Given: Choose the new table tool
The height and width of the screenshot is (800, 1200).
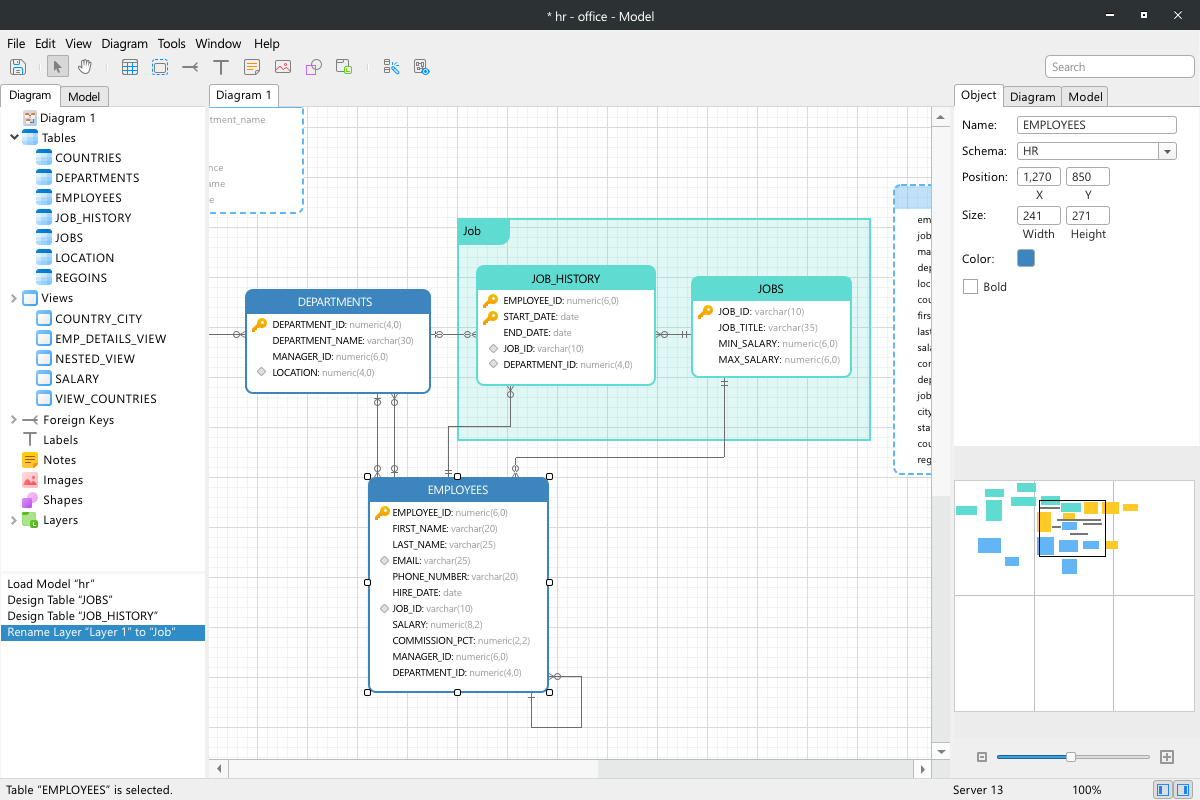Looking at the screenshot, I should tap(130, 67).
